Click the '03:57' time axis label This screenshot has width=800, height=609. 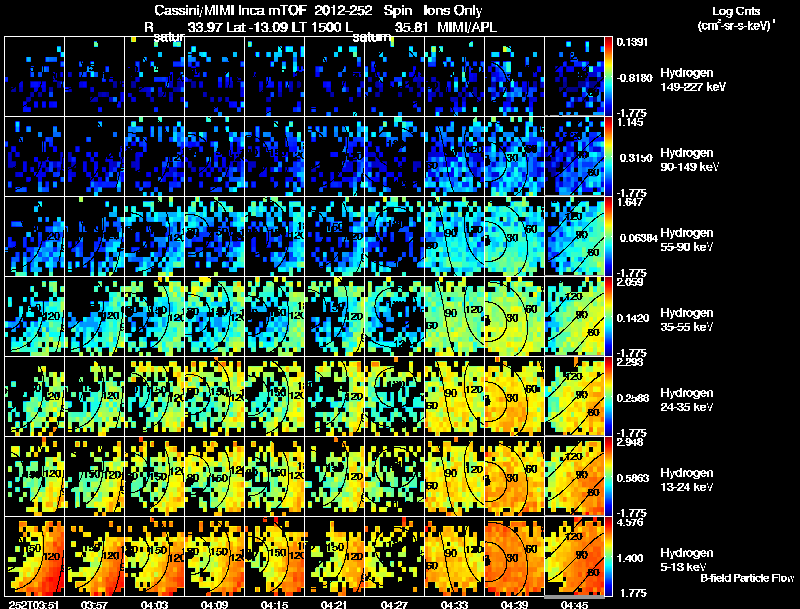[x=94, y=604]
